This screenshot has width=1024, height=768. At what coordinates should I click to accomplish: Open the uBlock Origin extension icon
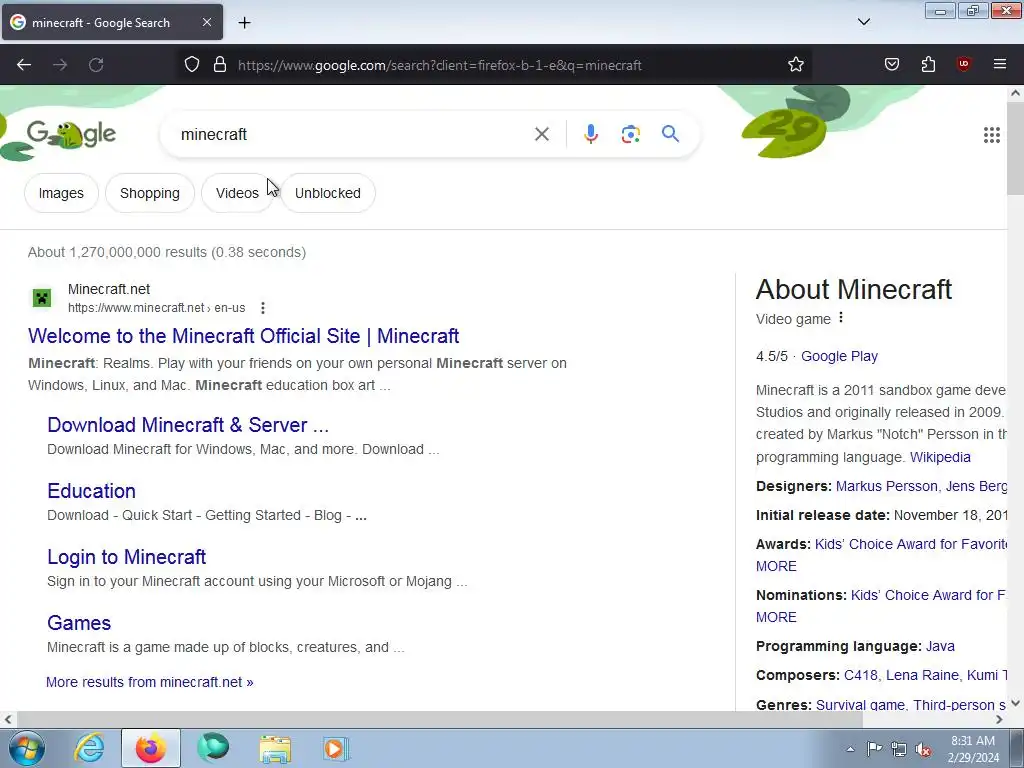tap(963, 64)
